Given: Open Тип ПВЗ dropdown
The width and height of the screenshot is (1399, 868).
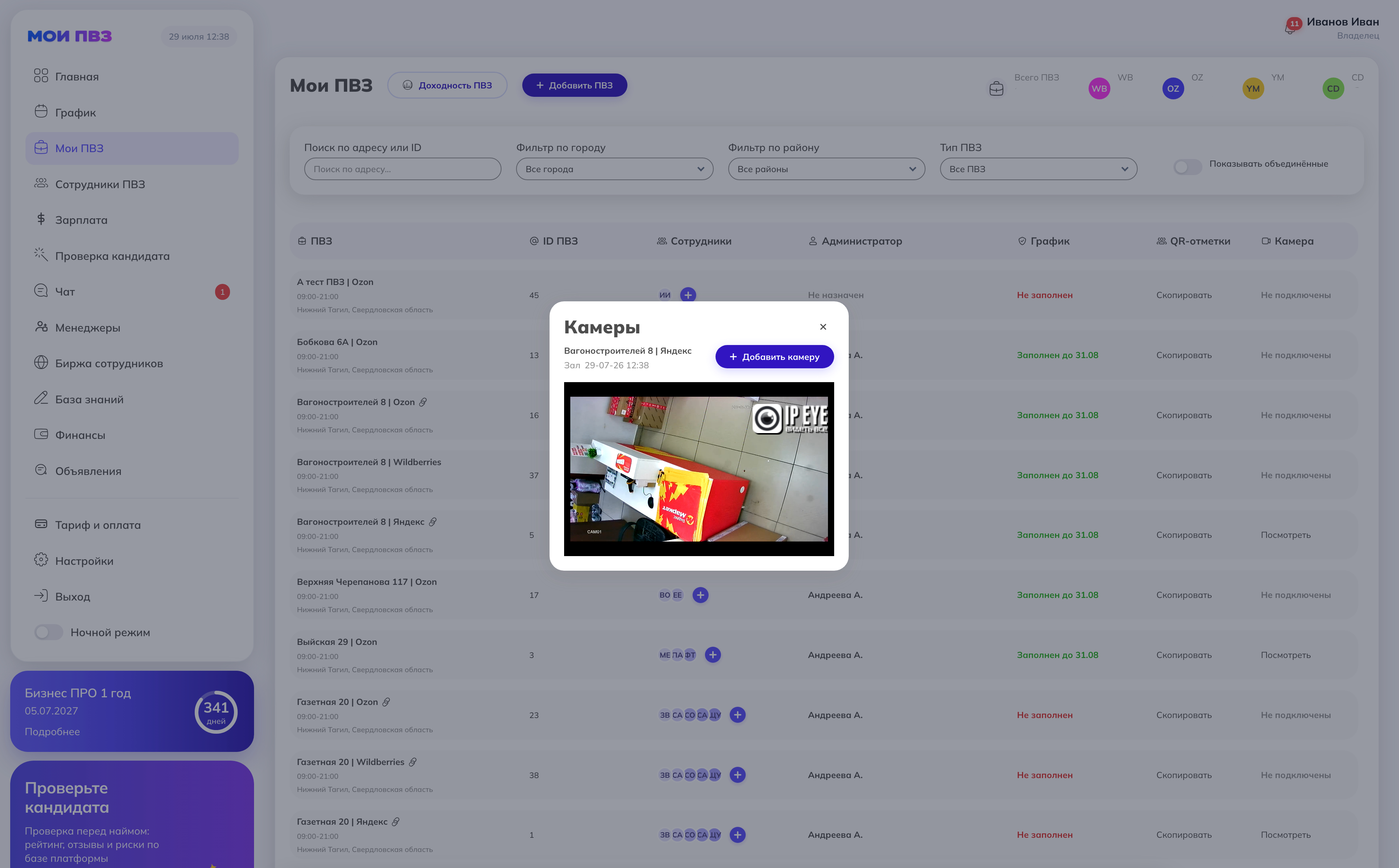Looking at the screenshot, I should (x=1038, y=169).
